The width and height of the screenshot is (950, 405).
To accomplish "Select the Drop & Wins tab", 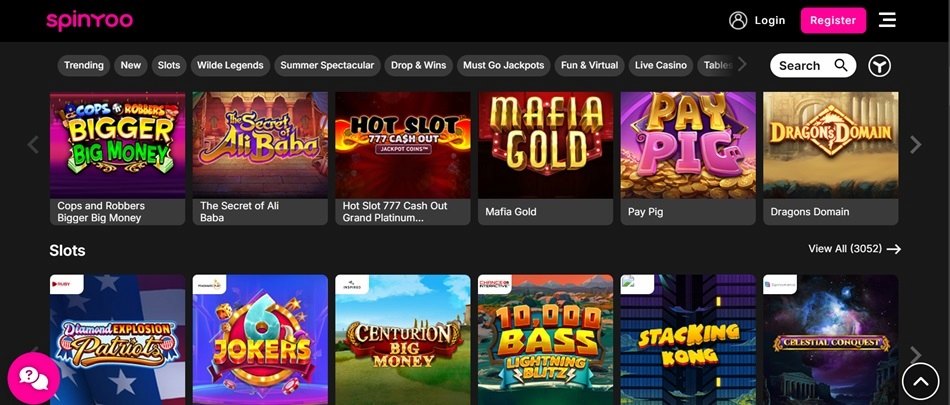I will click(x=418, y=65).
